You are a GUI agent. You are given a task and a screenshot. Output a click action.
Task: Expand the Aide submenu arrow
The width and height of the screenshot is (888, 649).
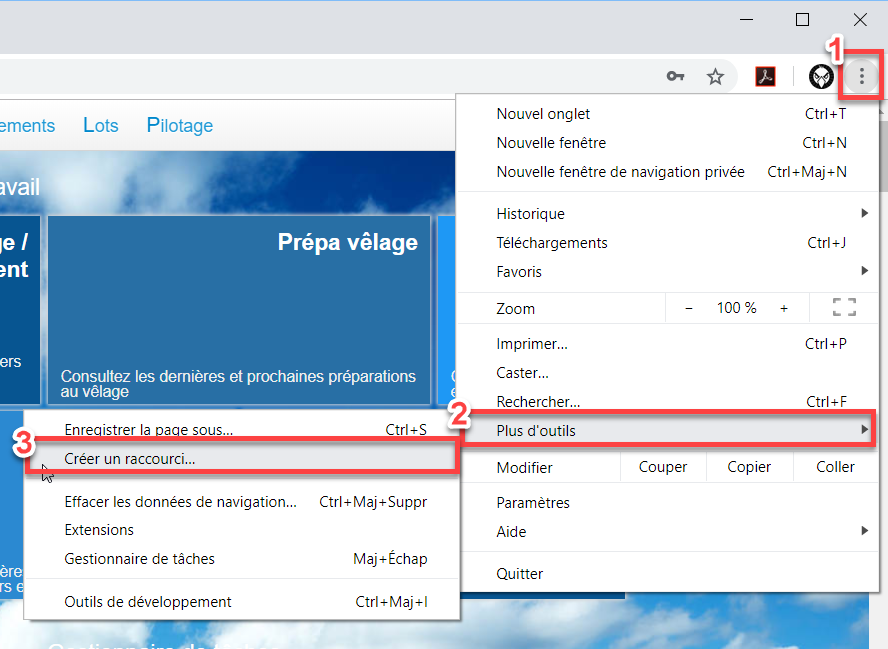(x=864, y=531)
